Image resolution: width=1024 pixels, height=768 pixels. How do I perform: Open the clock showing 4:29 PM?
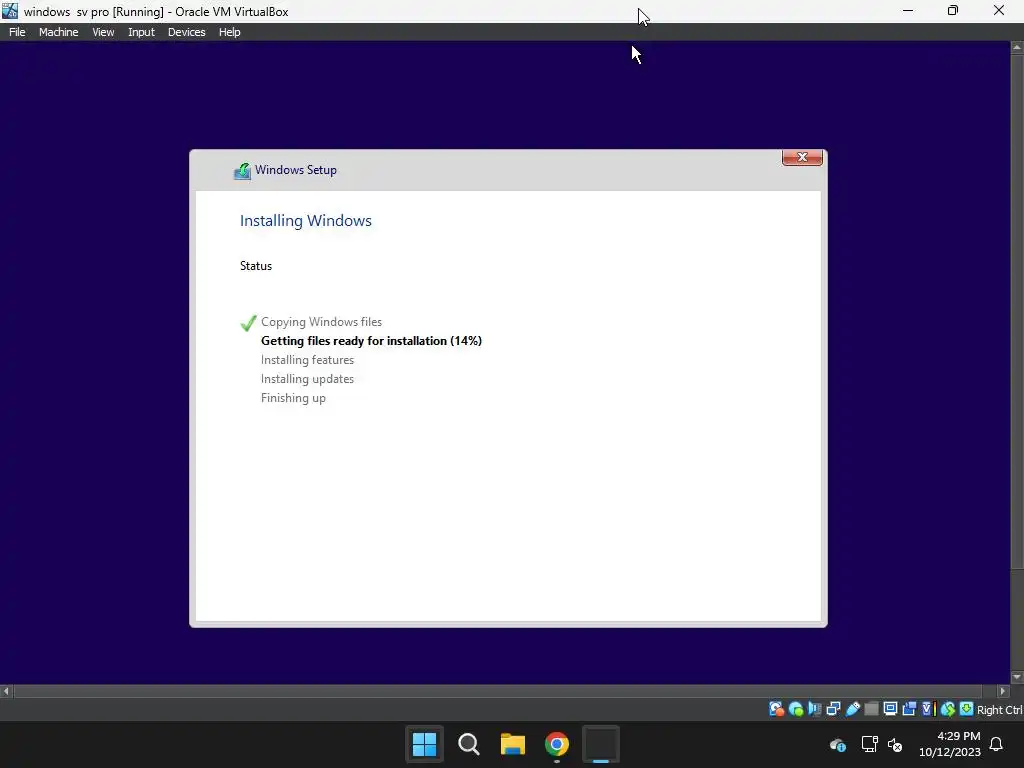tap(950, 744)
